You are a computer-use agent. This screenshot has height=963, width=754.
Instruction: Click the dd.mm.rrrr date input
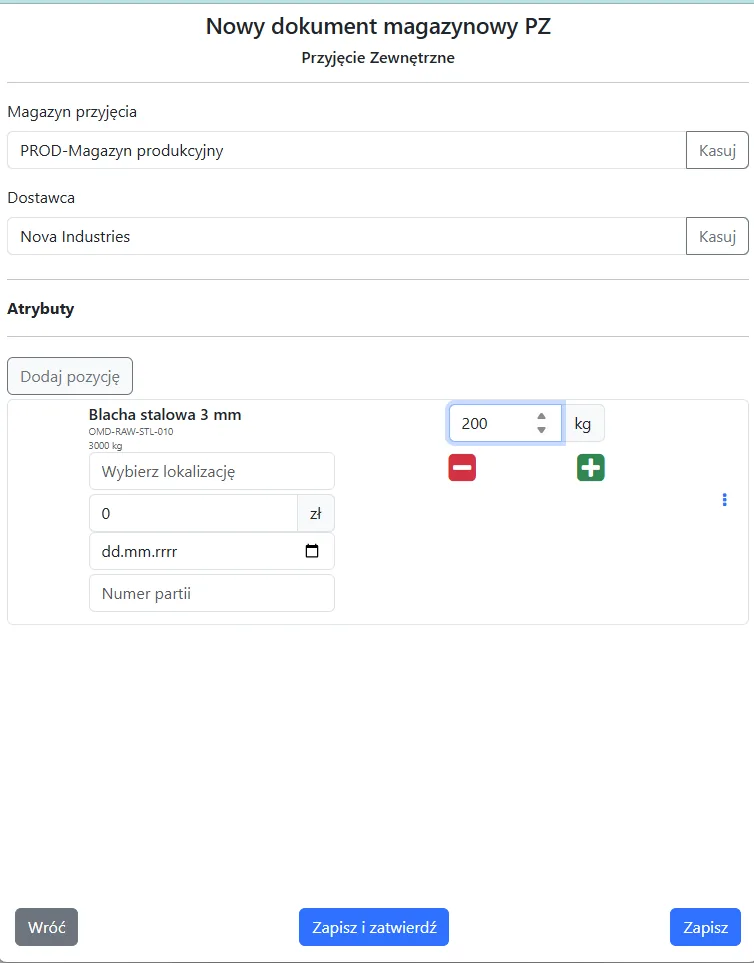coord(212,551)
